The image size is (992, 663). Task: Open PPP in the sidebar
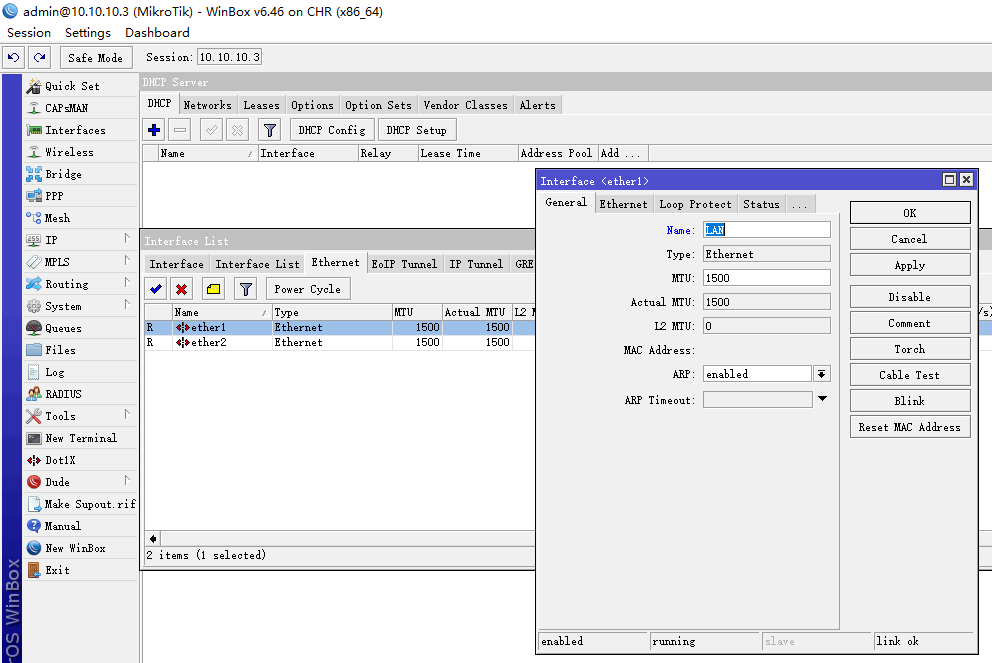click(54, 196)
